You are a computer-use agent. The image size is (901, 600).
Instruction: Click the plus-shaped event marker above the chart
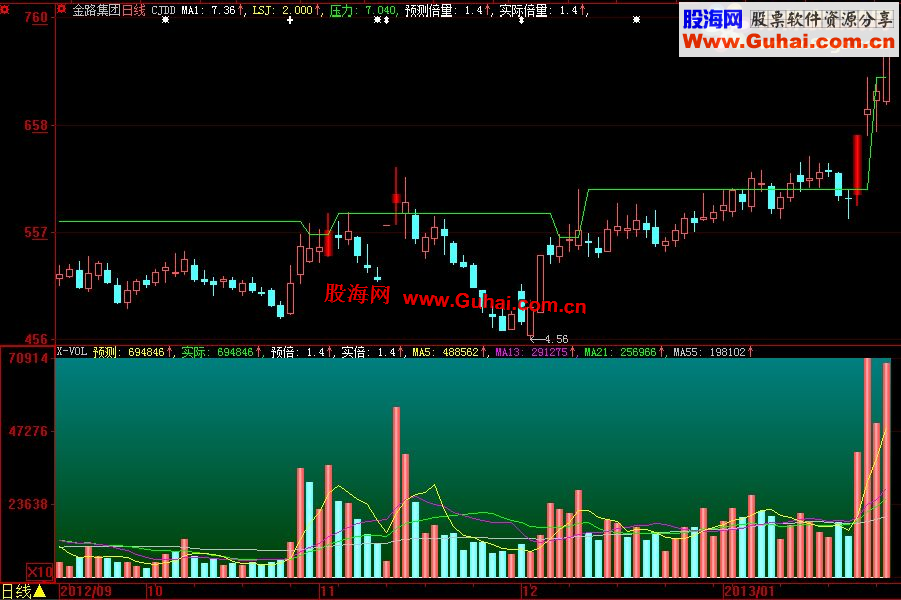click(x=290, y=20)
